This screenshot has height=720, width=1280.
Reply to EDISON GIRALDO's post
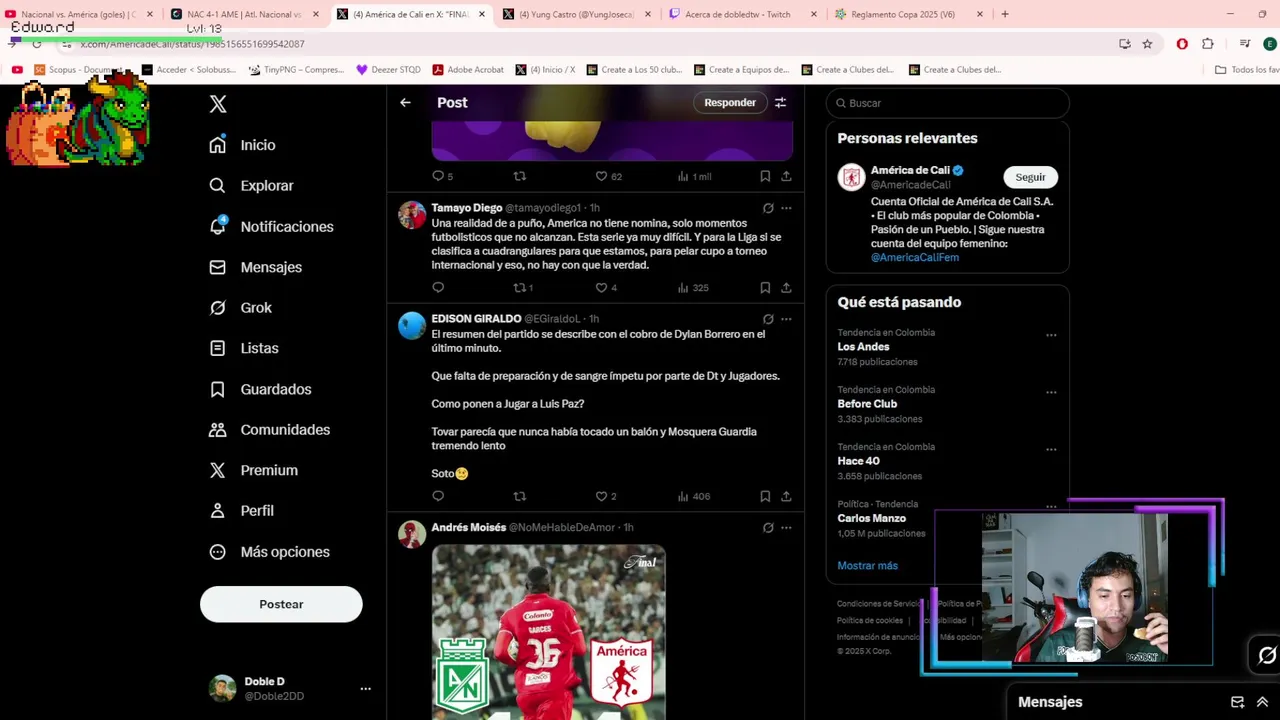tap(438, 496)
